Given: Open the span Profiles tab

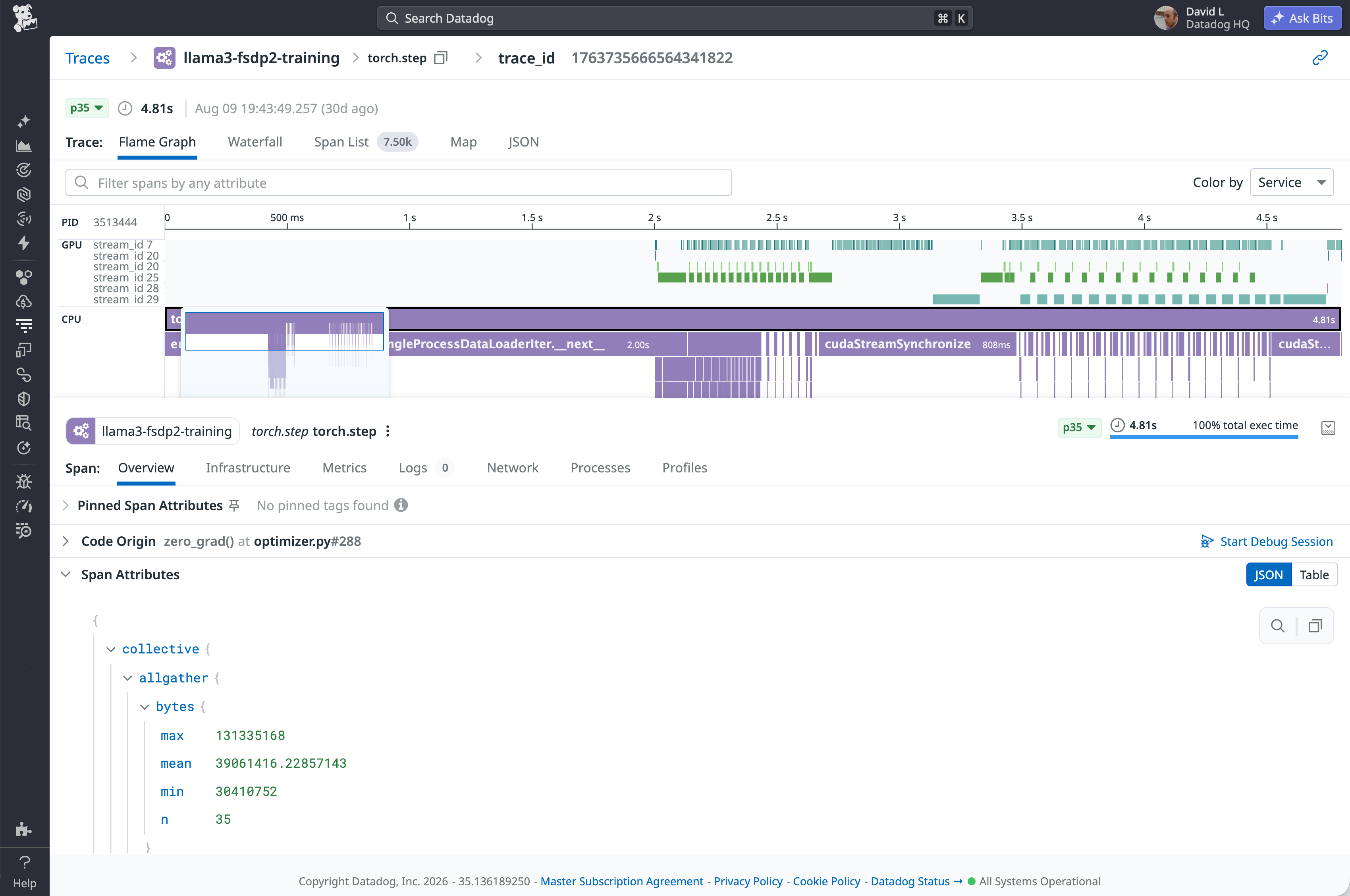Looking at the screenshot, I should [685, 467].
